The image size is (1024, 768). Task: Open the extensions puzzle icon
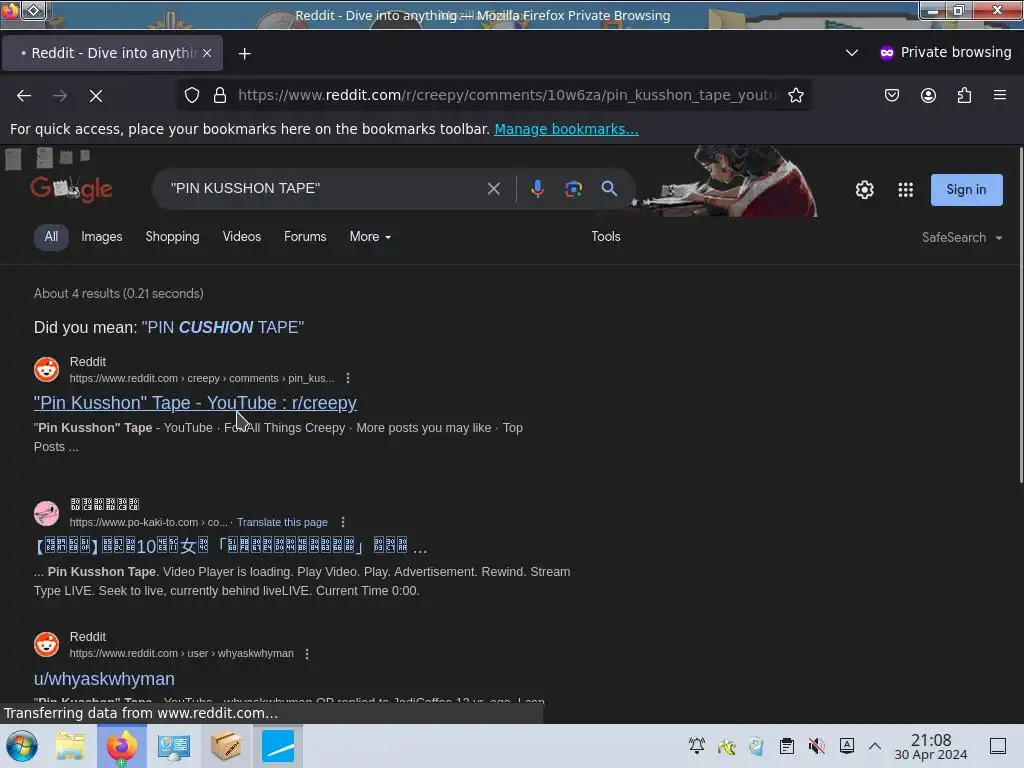pyautogui.click(x=964, y=95)
